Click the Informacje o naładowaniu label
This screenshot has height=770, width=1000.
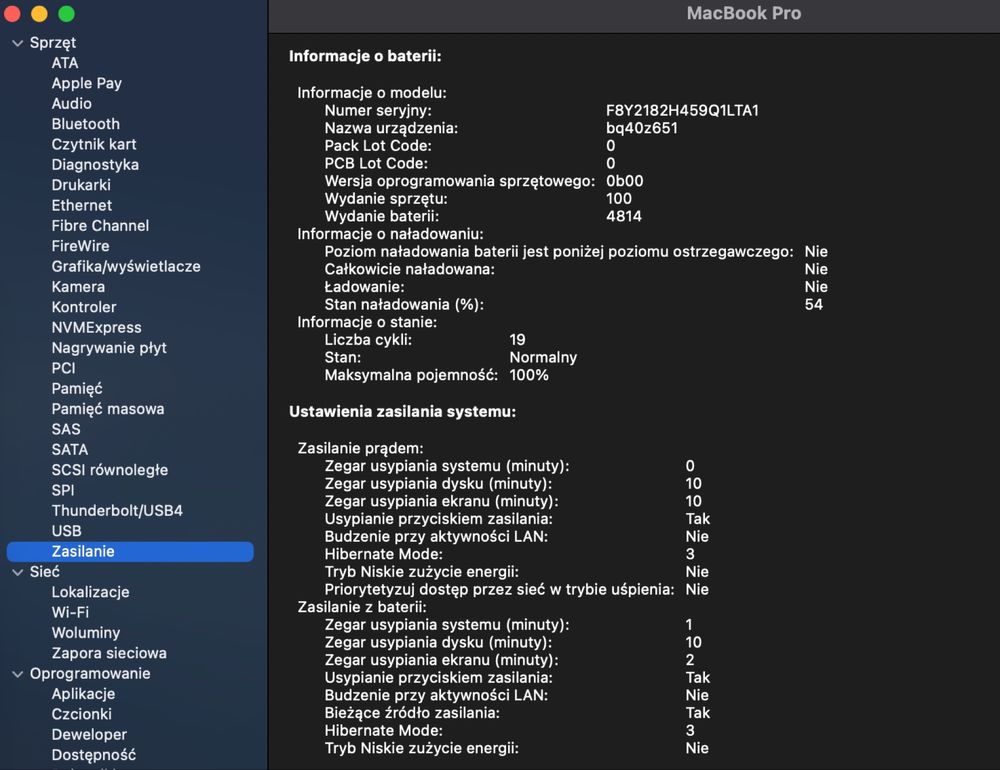[x=390, y=234]
